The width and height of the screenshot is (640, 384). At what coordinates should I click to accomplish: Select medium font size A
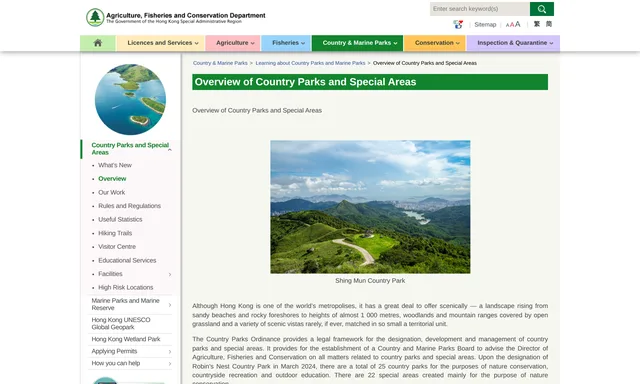click(x=512, y=25)
